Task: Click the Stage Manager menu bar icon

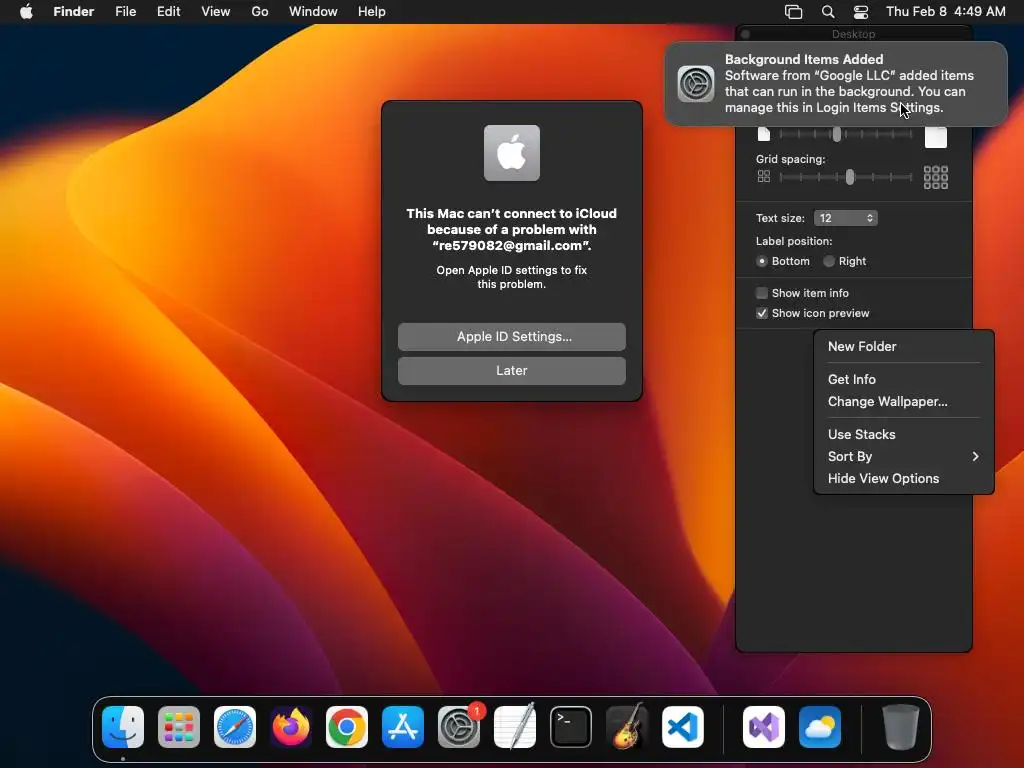Action: [x=793, y=12]
